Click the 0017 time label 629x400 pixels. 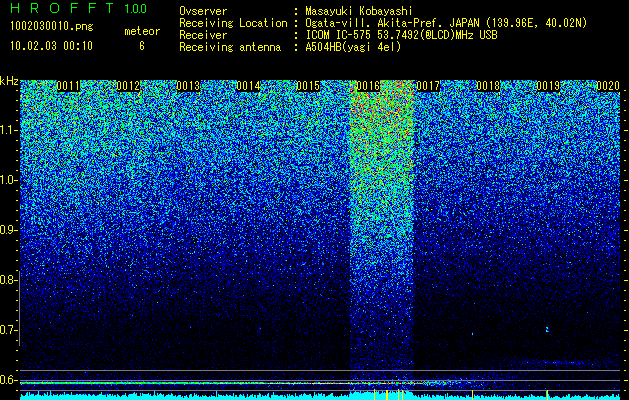point(428,86)
